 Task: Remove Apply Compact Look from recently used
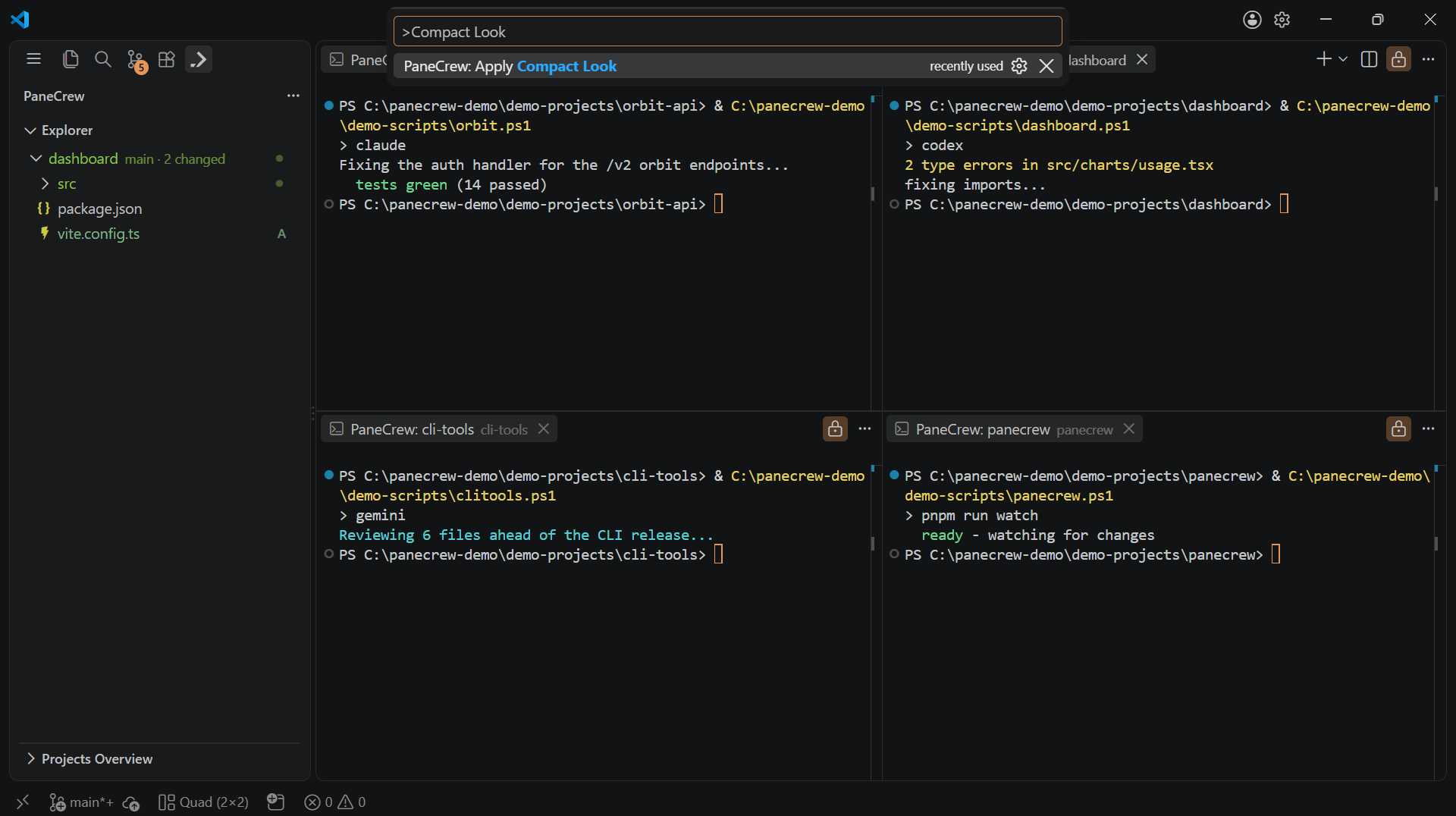point(1046,66)
